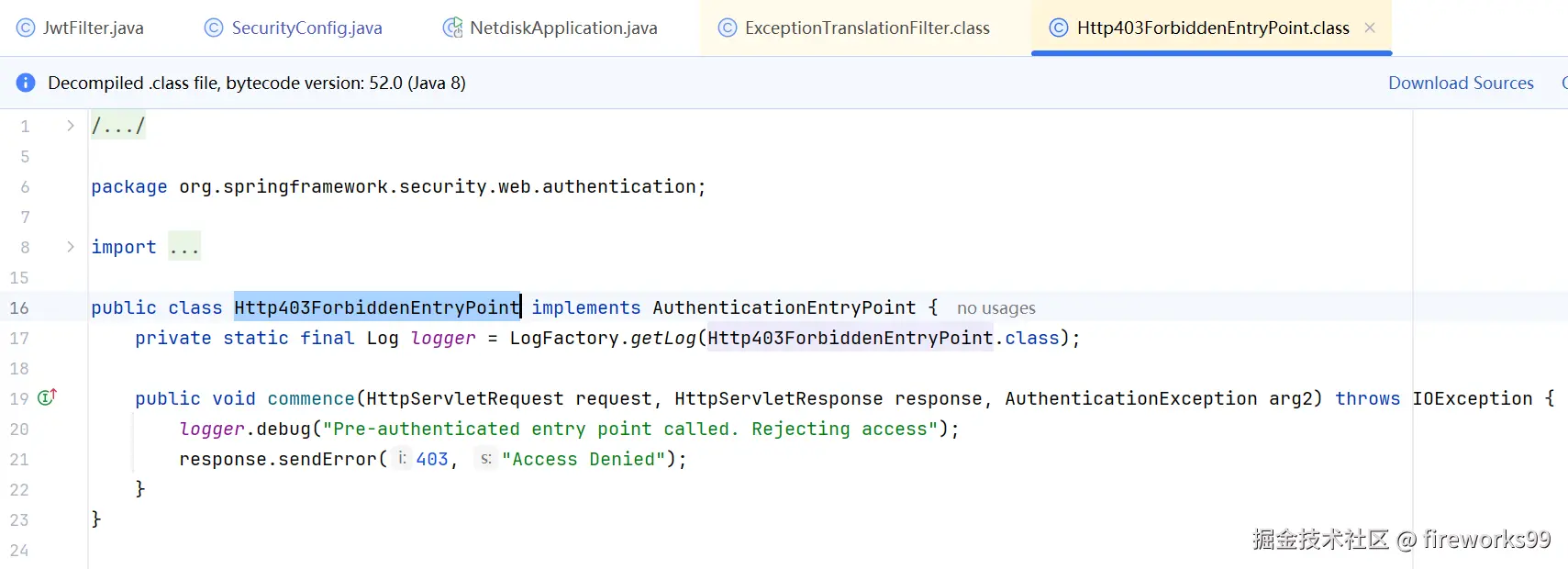The height and width of the screenshot is (569, 1568).
Task: Click line number 21 in the gutter
Action: [x=19, y=459]
